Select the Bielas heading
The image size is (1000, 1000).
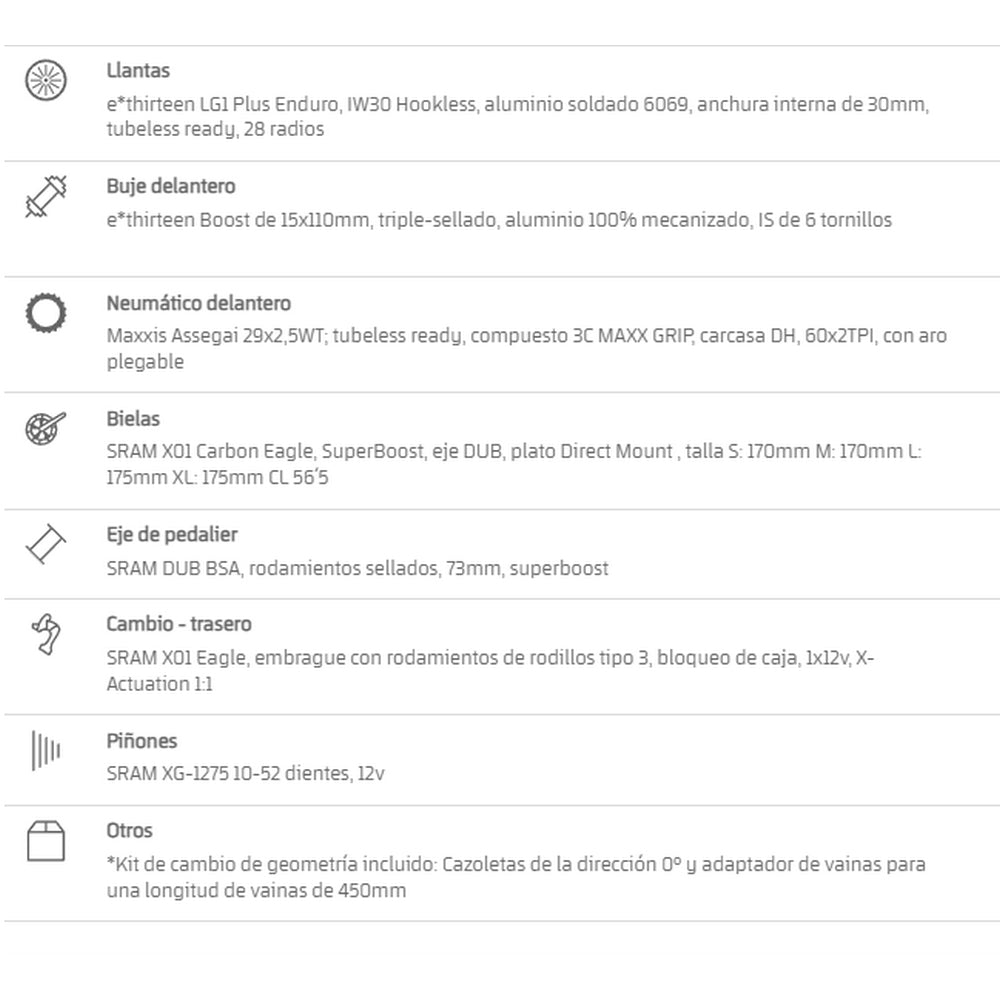point(133,419)
